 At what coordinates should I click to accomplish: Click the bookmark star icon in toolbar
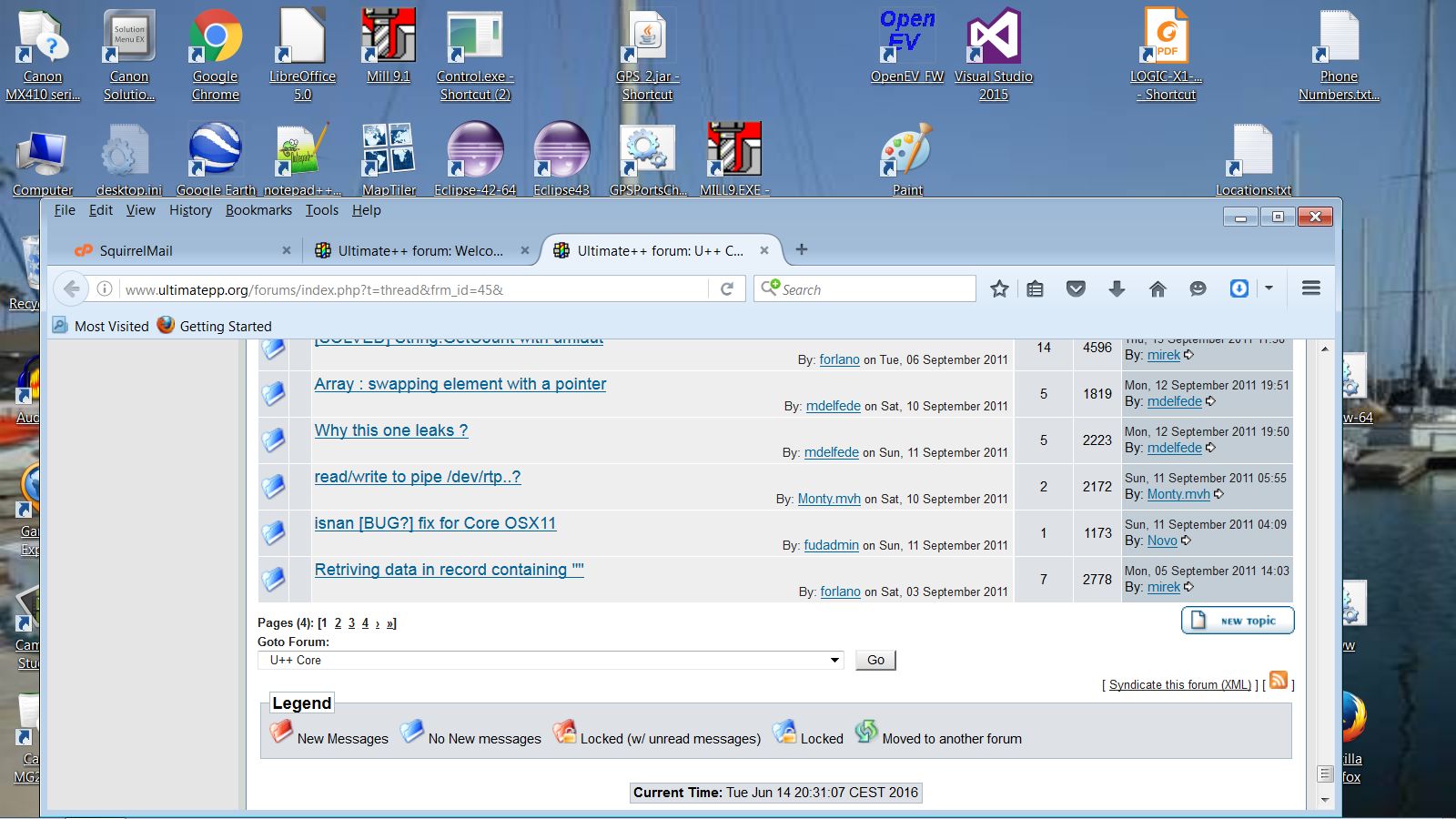(999, 289)
